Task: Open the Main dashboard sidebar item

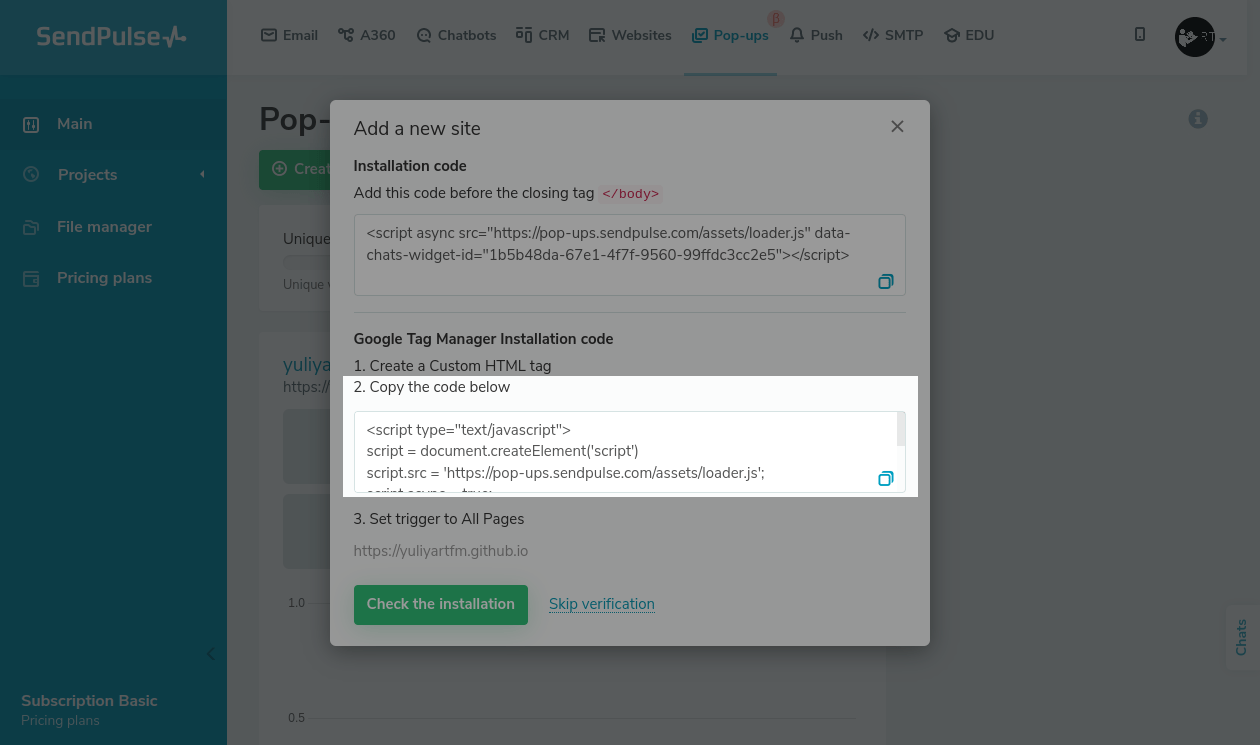Action: coord(74,124)
